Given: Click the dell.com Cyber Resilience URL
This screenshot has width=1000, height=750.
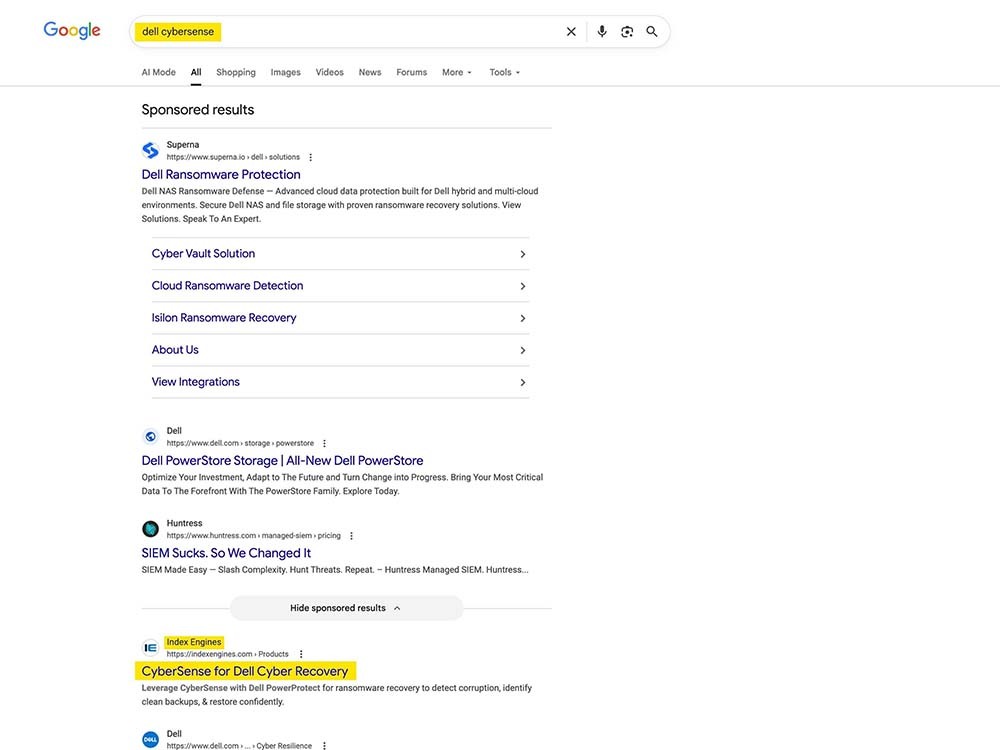Looking at the screenshot, I should click(239, 746).
